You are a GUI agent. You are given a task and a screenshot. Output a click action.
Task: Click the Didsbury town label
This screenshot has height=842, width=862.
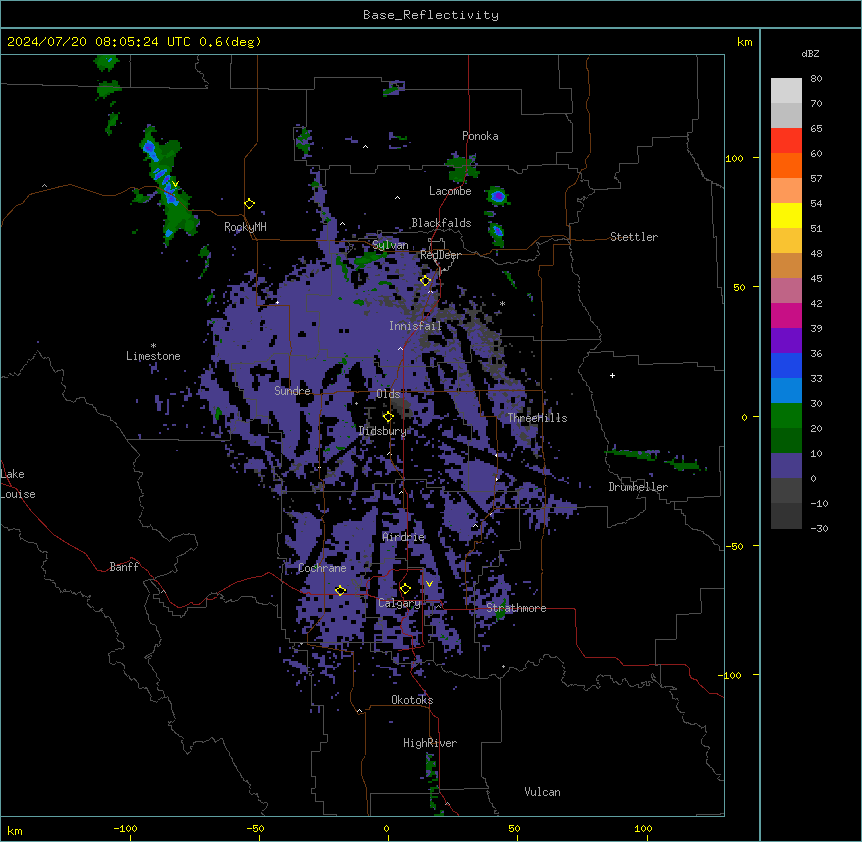[x=383, y=431]
